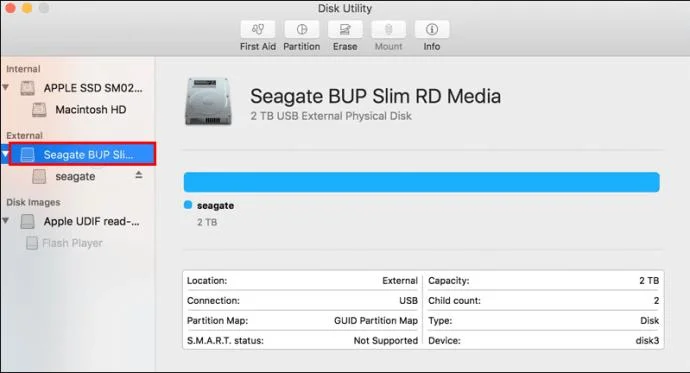Click the seagate volume icon in sidebar
The width and height of the screenshot is (690, 373).
(39, 176)
